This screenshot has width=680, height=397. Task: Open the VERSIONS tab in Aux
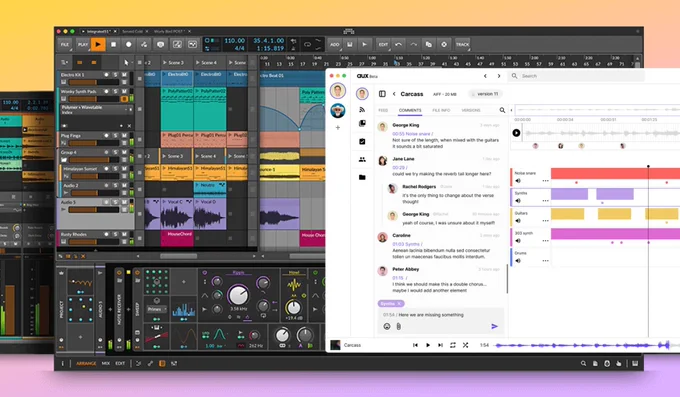[x=471, y=110]
